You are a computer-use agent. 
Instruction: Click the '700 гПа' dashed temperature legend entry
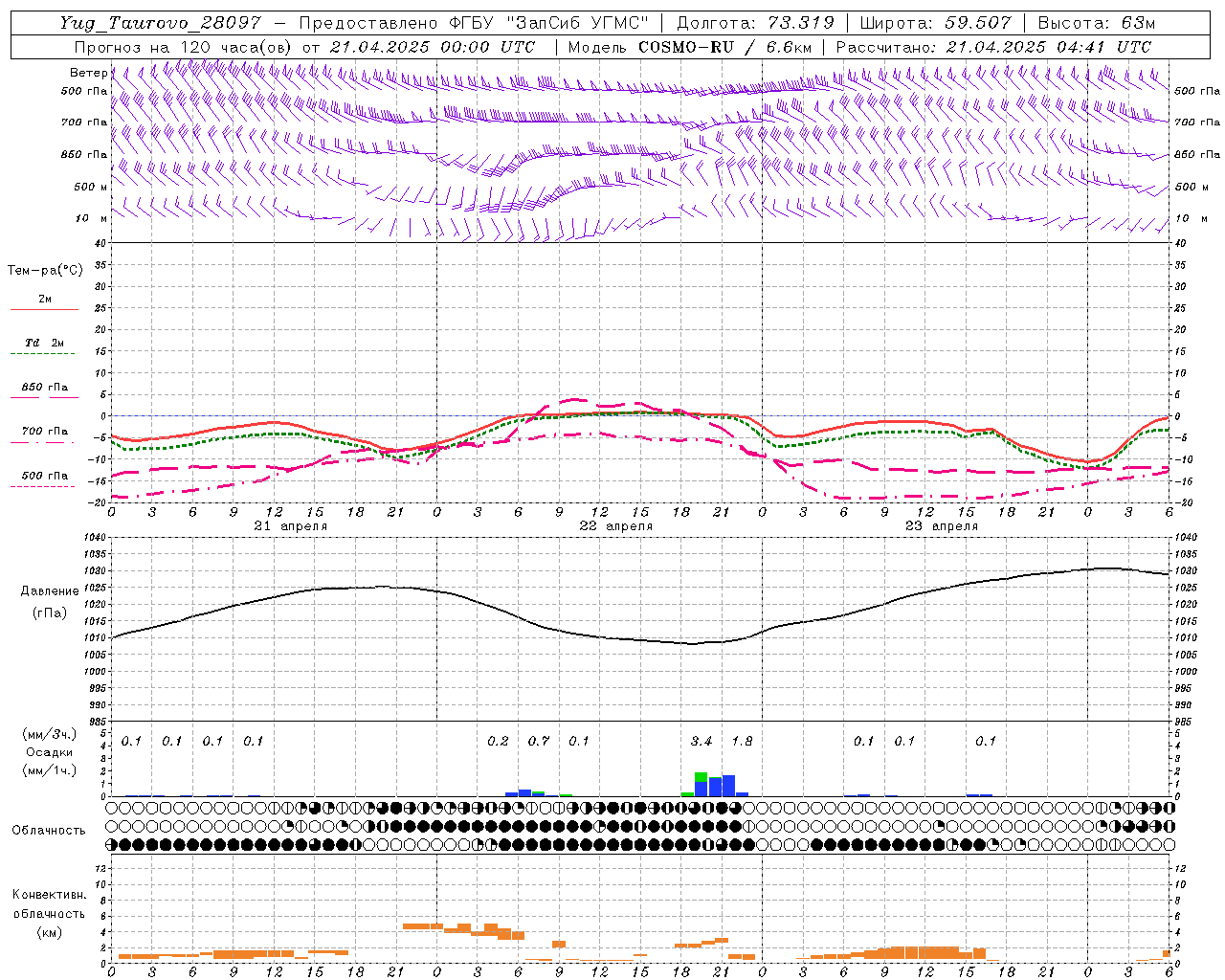[x=45, y=432]
